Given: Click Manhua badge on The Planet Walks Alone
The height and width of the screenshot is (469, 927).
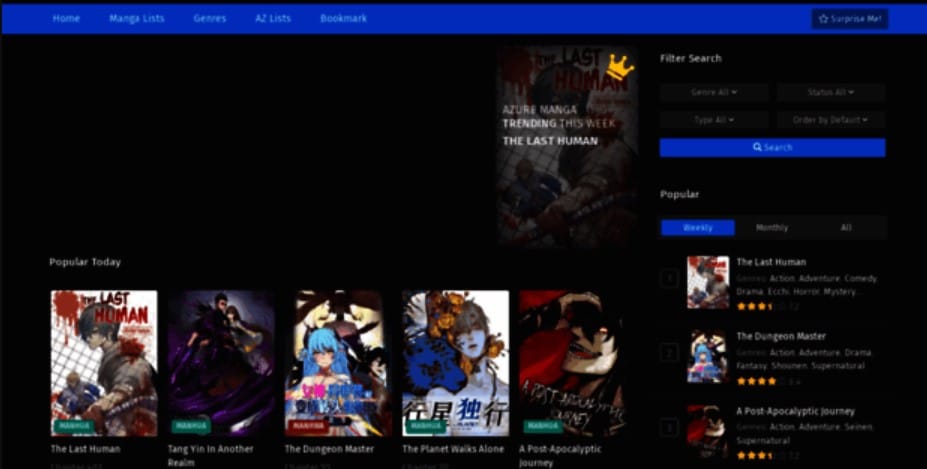Looking at the screenshot, I should 425,426.
